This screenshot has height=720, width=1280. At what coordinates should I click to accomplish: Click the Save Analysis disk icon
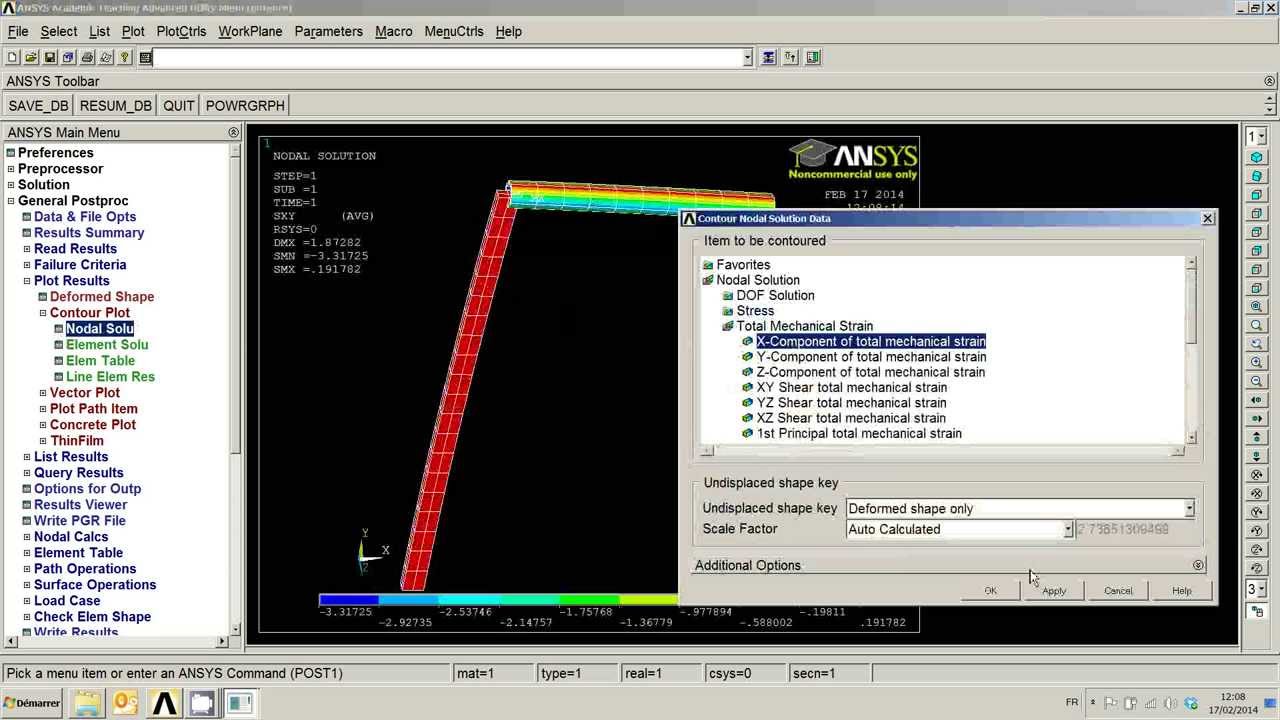pos(50,58)
